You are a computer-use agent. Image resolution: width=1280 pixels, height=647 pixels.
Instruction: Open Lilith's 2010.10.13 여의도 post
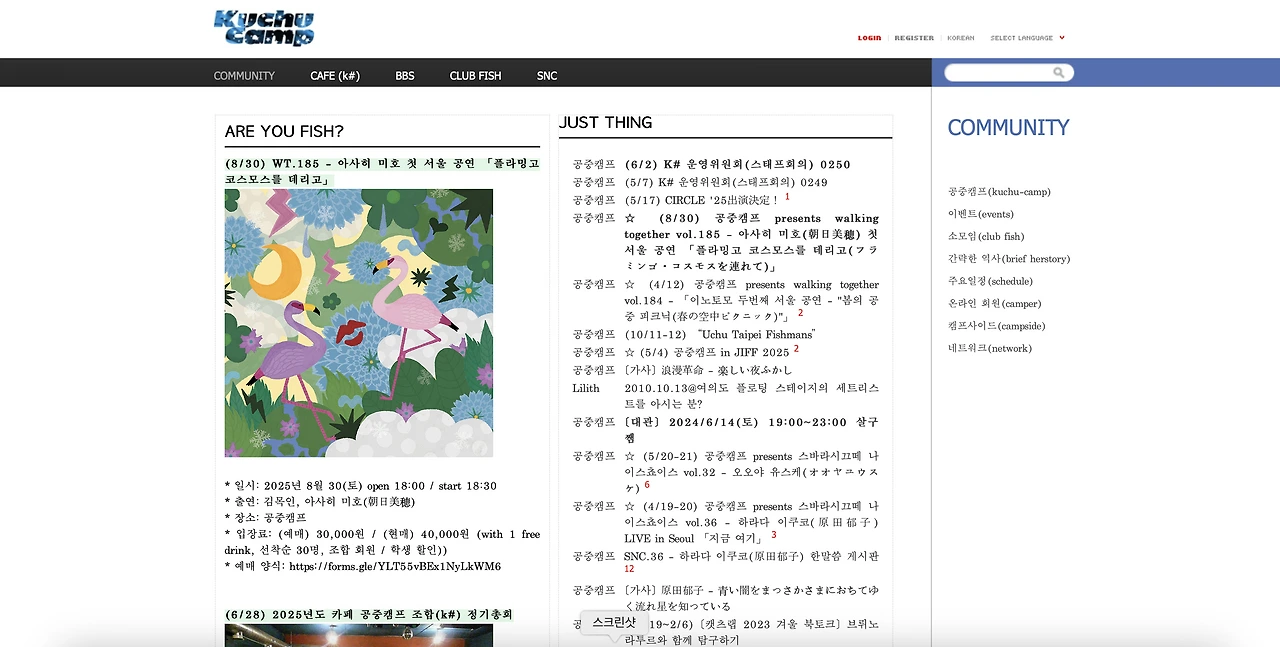pos(751,396)
